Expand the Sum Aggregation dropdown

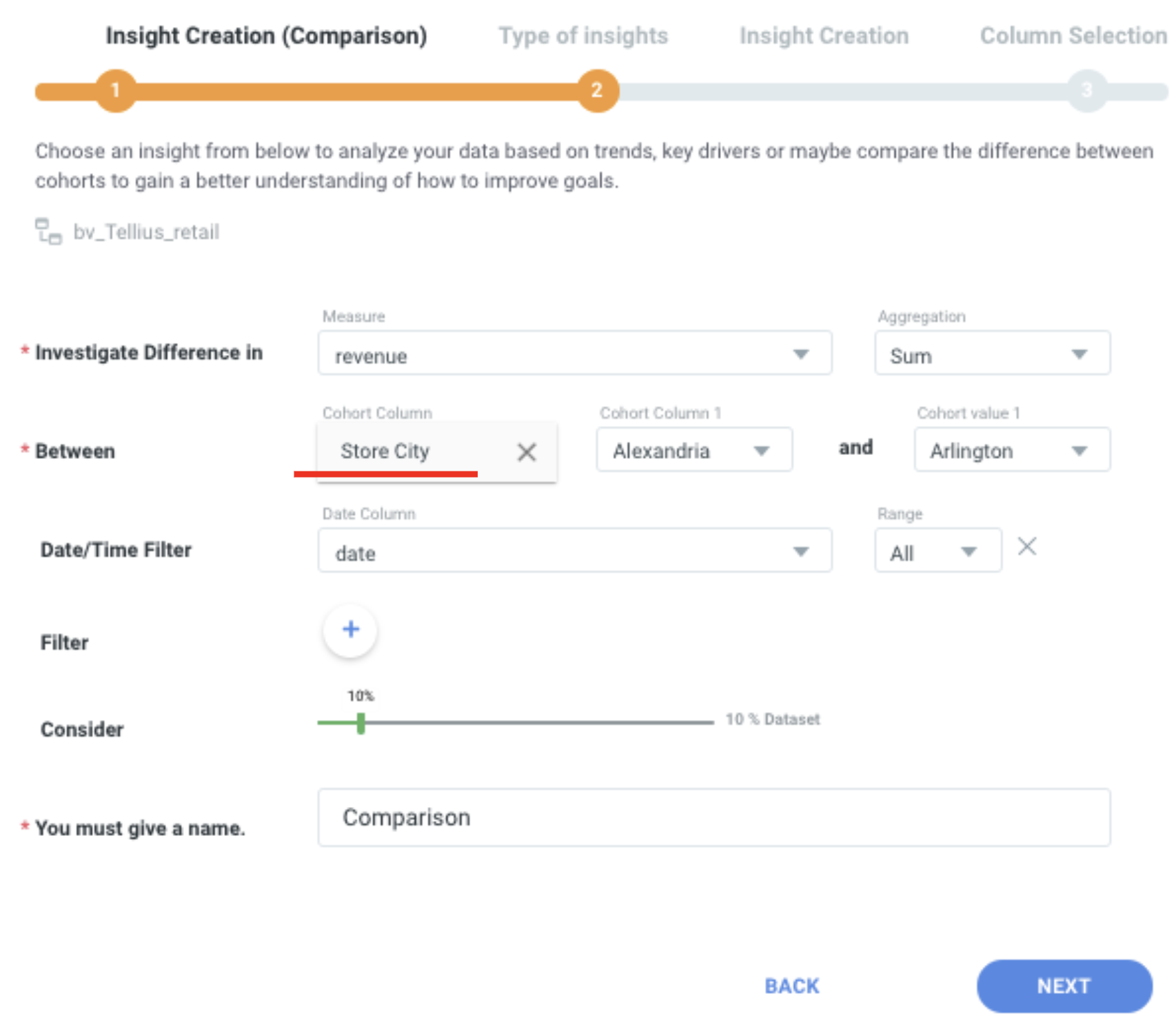click(993, 354)
